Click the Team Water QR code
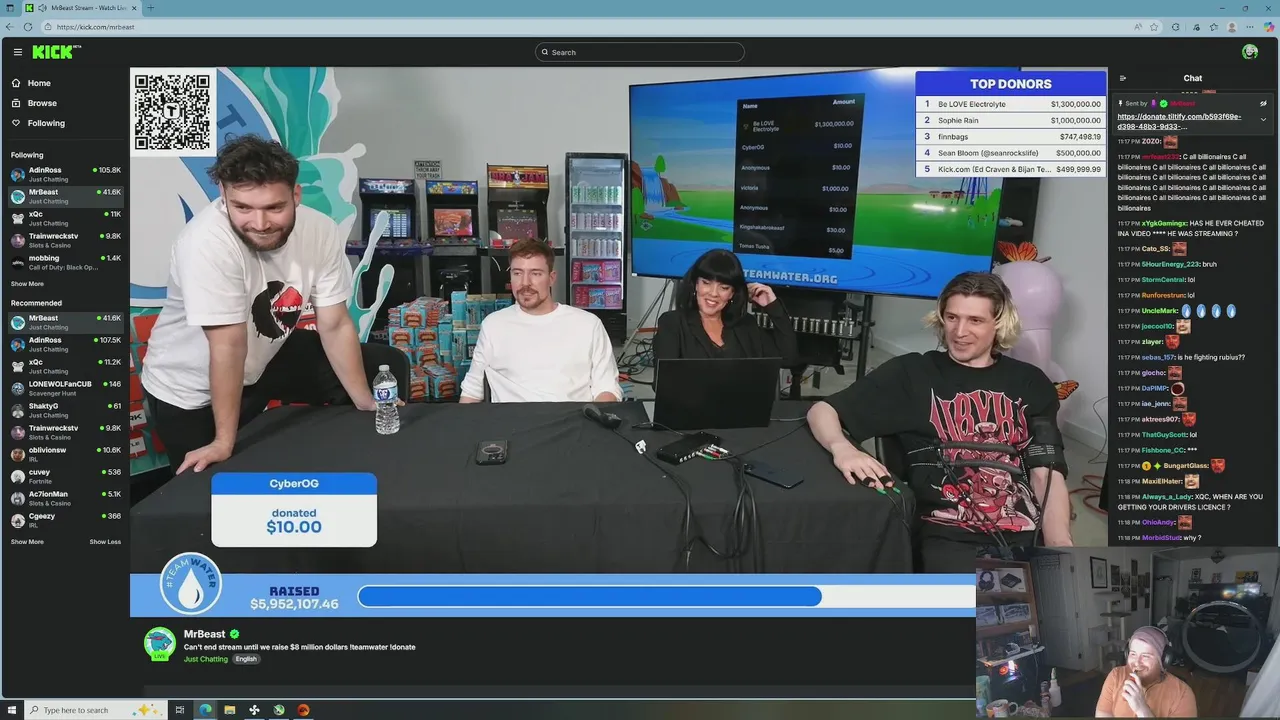Image resolution: width=1280 pixels, height=720 pixels. point(173,112)
